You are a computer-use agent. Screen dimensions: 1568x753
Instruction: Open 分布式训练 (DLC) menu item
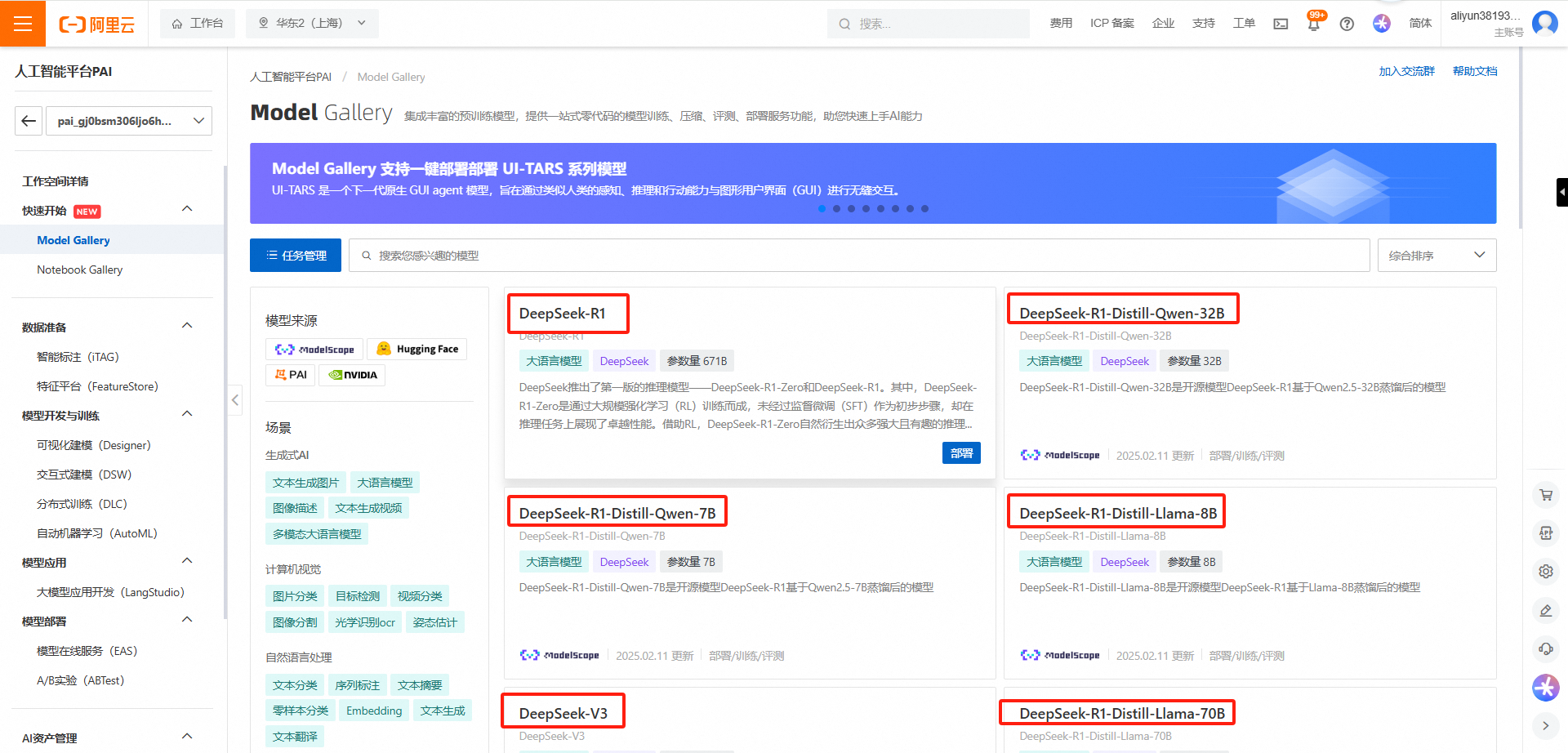[82, 504]
